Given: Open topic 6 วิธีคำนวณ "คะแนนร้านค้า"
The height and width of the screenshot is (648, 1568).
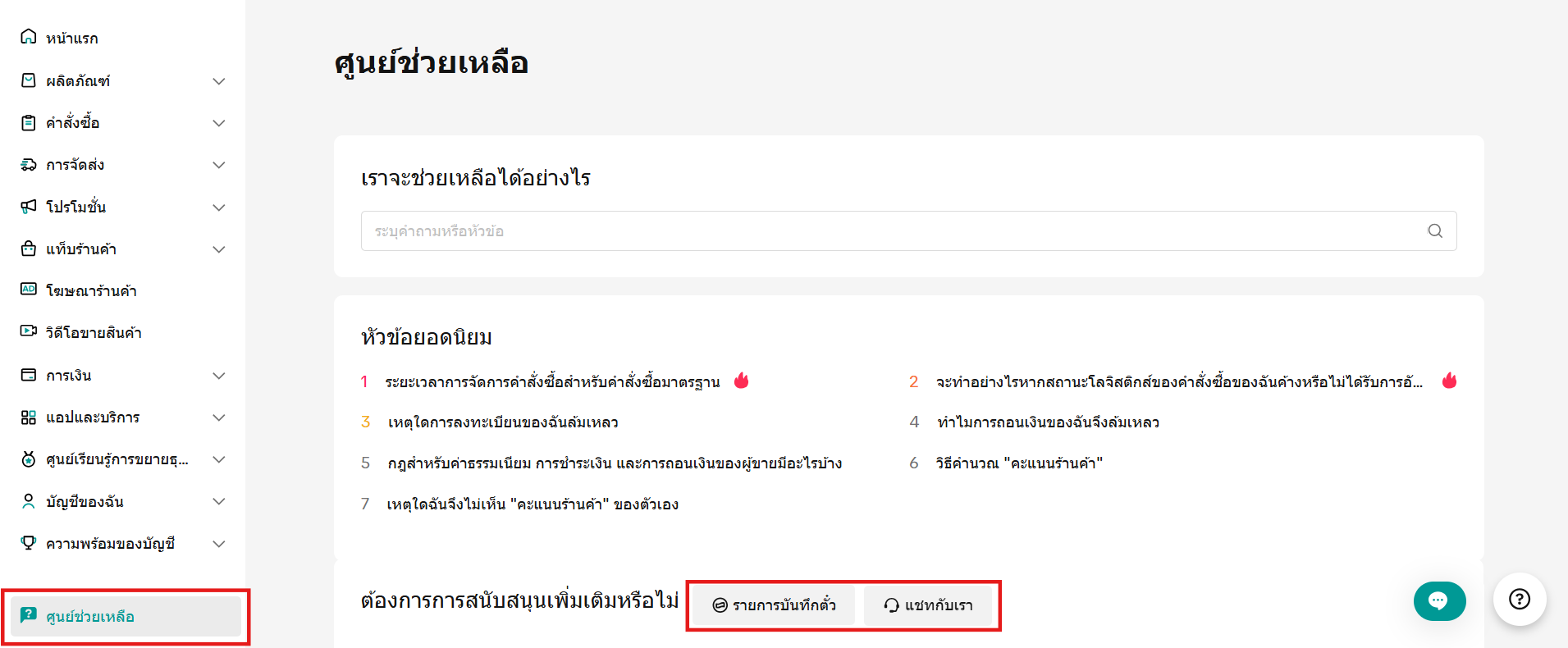Looking at the screenshot, I should point(1019,463).
